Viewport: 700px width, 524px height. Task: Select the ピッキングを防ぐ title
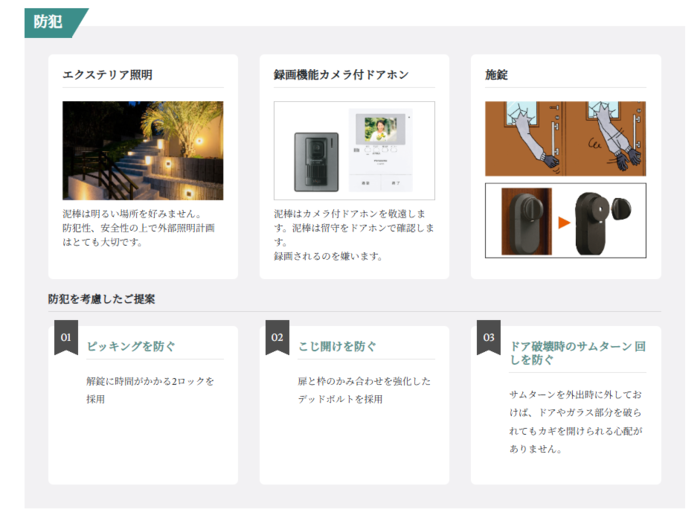pyautogui.click(x=131, y=346)
